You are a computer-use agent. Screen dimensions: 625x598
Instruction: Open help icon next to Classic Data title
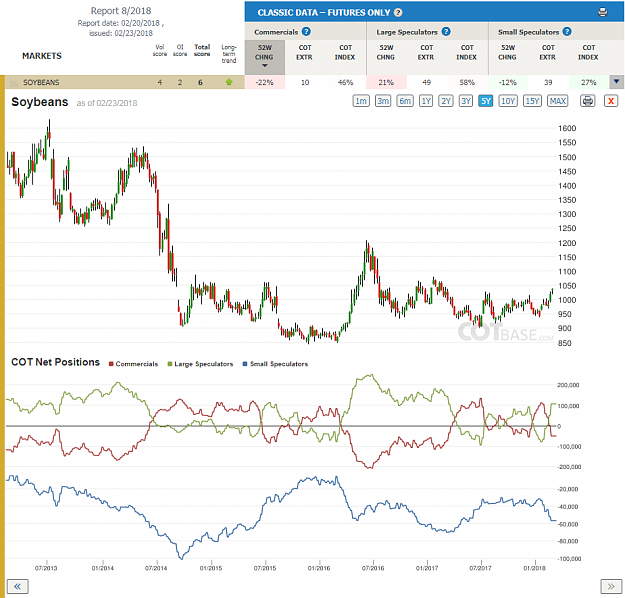[x=398, y=12]
